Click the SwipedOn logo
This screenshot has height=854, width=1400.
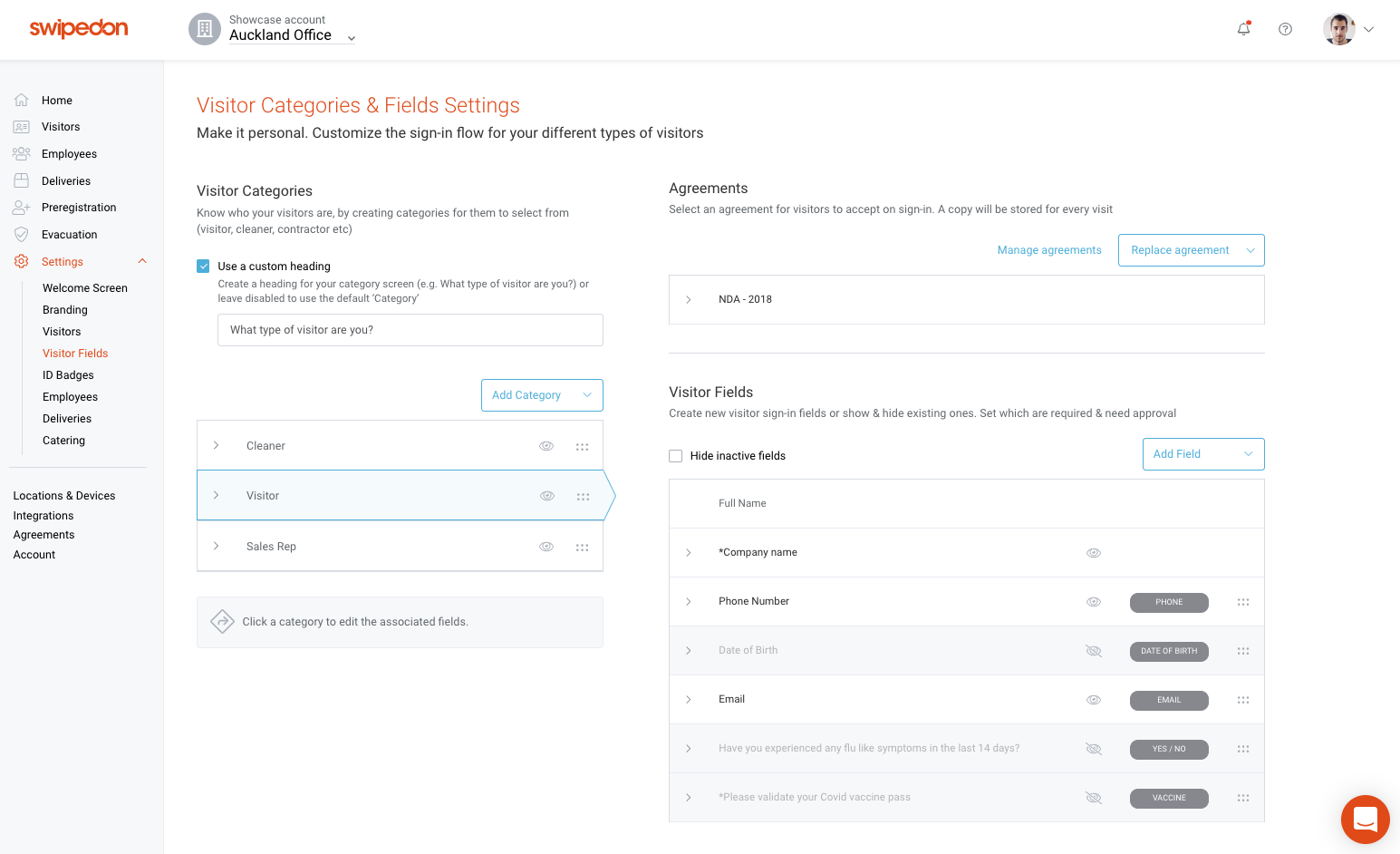click(x=79, y=28)
